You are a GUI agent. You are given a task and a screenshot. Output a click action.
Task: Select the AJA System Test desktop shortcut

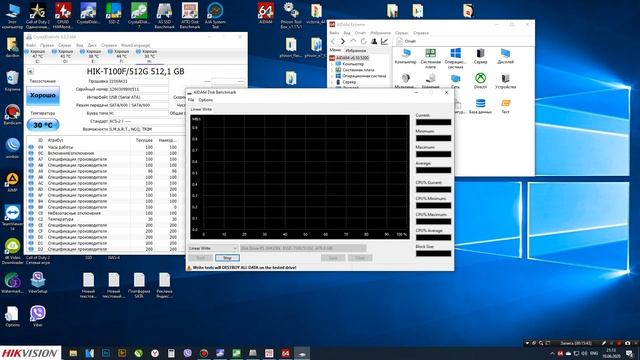[215, 16]
